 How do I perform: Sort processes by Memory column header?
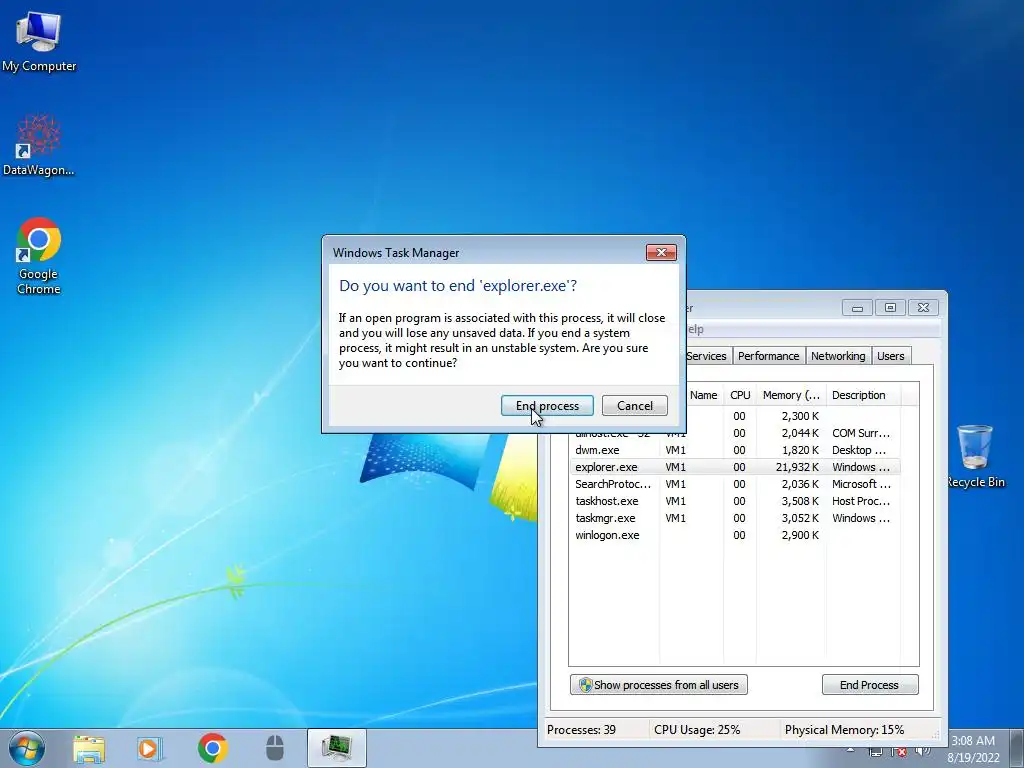click(x=791, y=395)
